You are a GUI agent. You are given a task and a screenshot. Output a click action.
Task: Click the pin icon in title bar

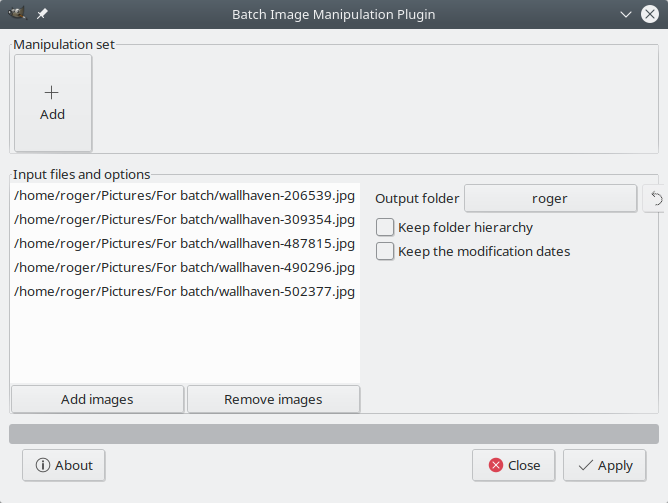click(42, 15)
